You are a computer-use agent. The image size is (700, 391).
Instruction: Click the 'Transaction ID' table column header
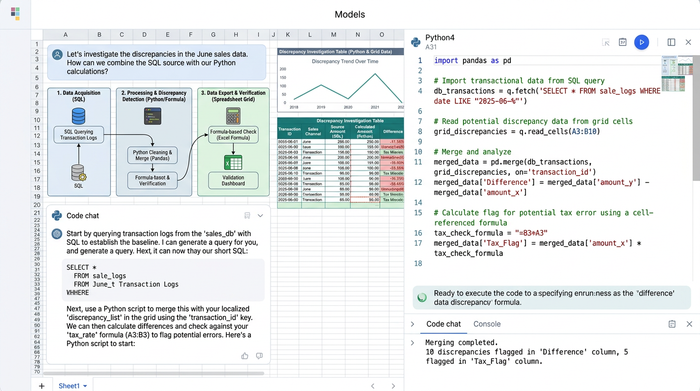[290, 131]
